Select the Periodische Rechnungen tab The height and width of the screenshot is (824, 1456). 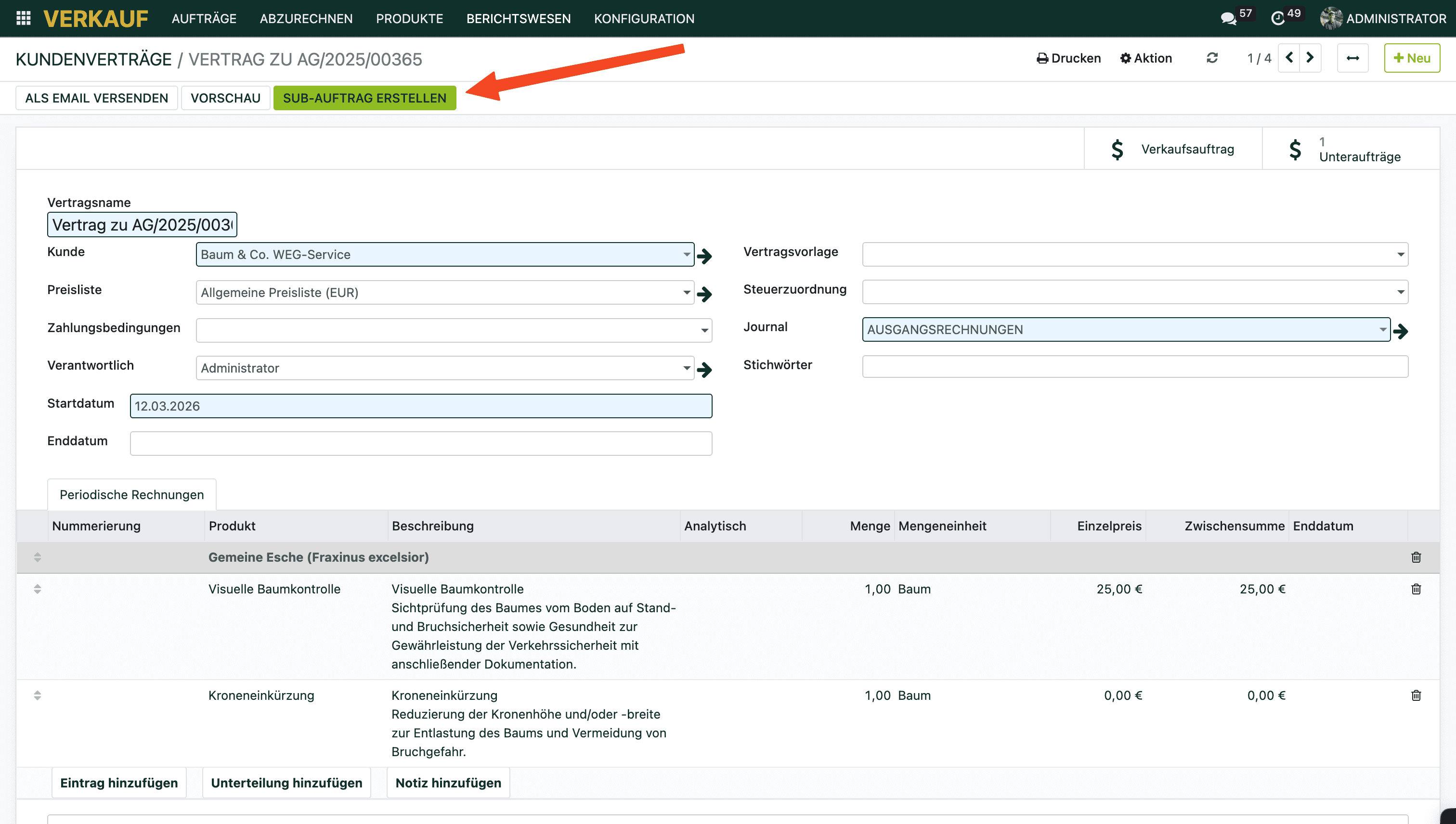click(x=131, y=495)
